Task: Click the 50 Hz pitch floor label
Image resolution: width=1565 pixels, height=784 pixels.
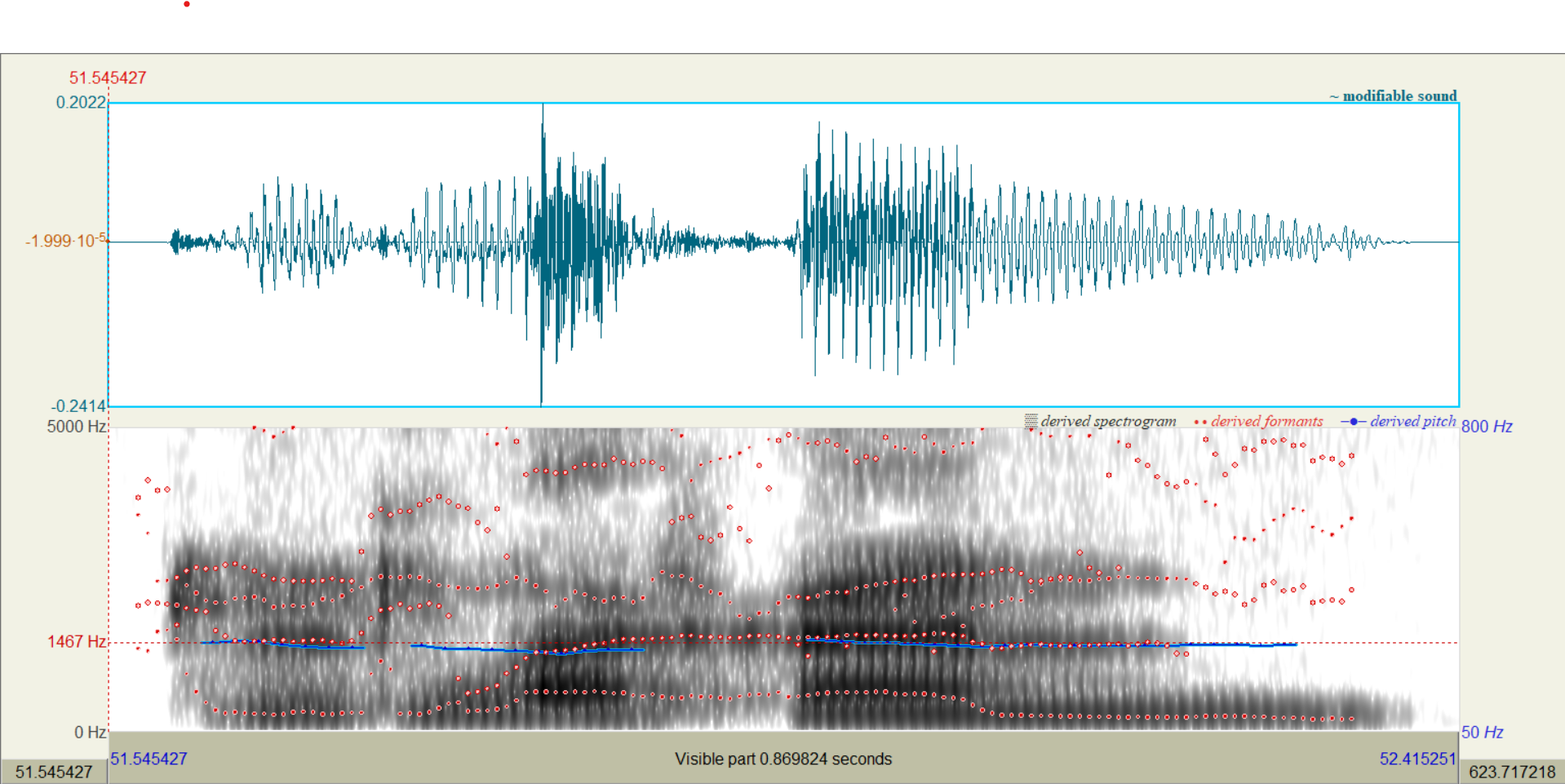Action: (x=1482, y=733)
